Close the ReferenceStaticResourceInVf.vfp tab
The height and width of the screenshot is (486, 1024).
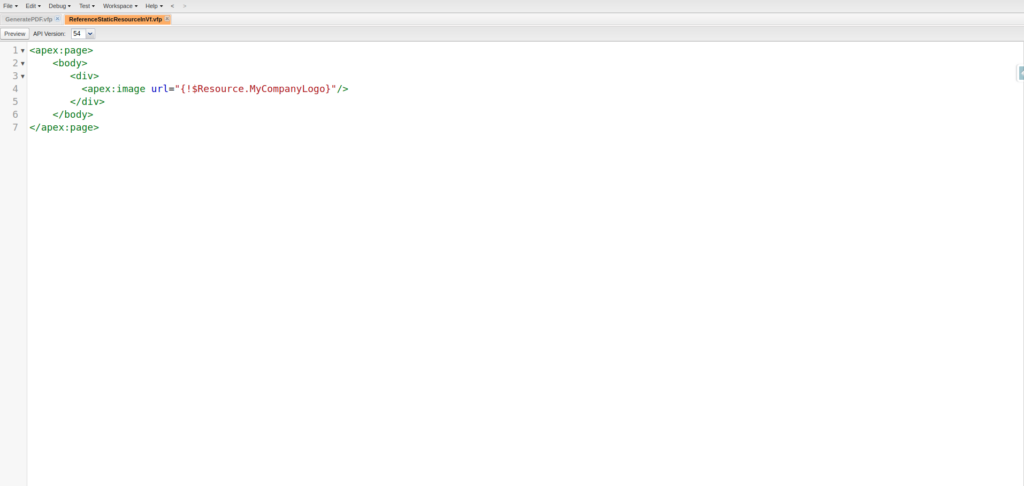pos(167,19)
